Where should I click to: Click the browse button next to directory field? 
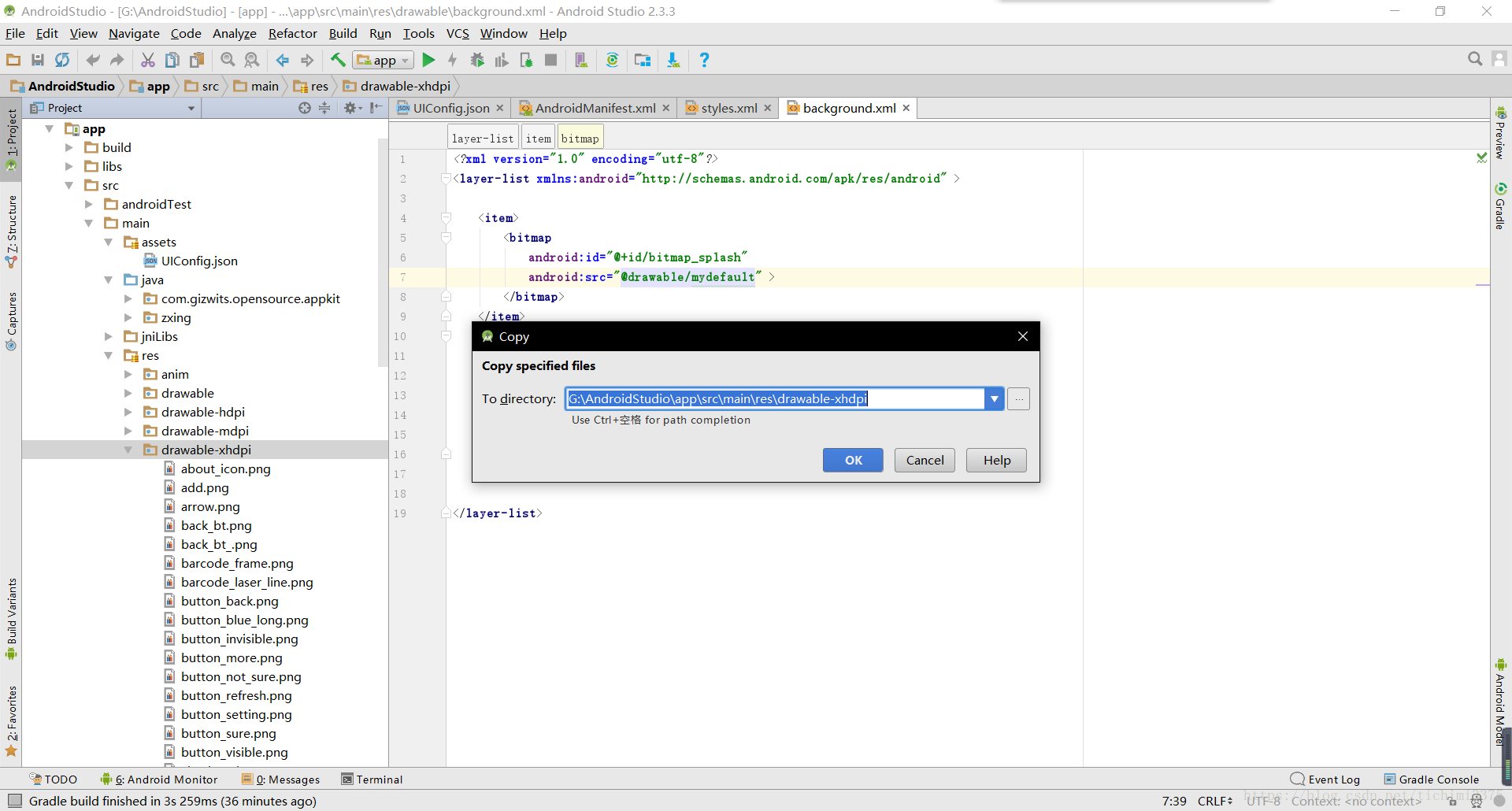[1019, 399]
